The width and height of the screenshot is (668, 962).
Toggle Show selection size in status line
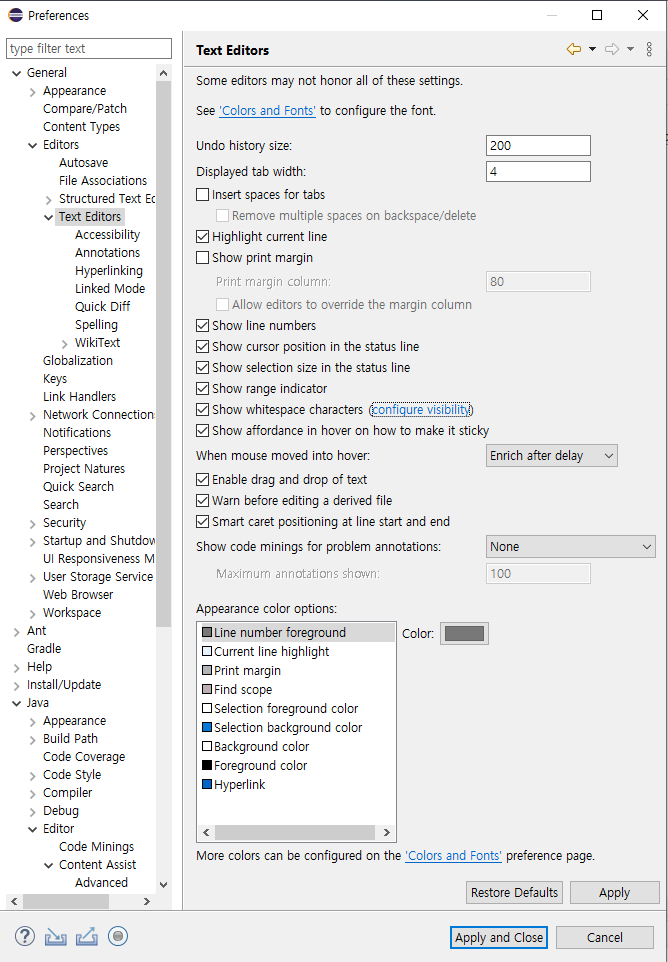[x=202, y=367]
